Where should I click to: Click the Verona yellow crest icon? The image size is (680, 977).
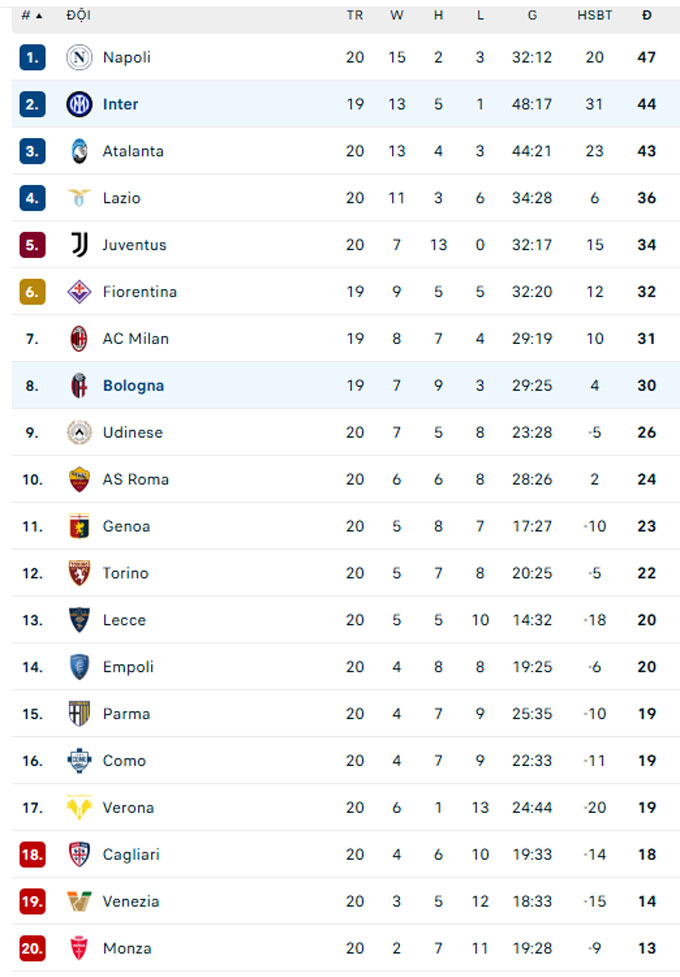[x=79, y=808]
